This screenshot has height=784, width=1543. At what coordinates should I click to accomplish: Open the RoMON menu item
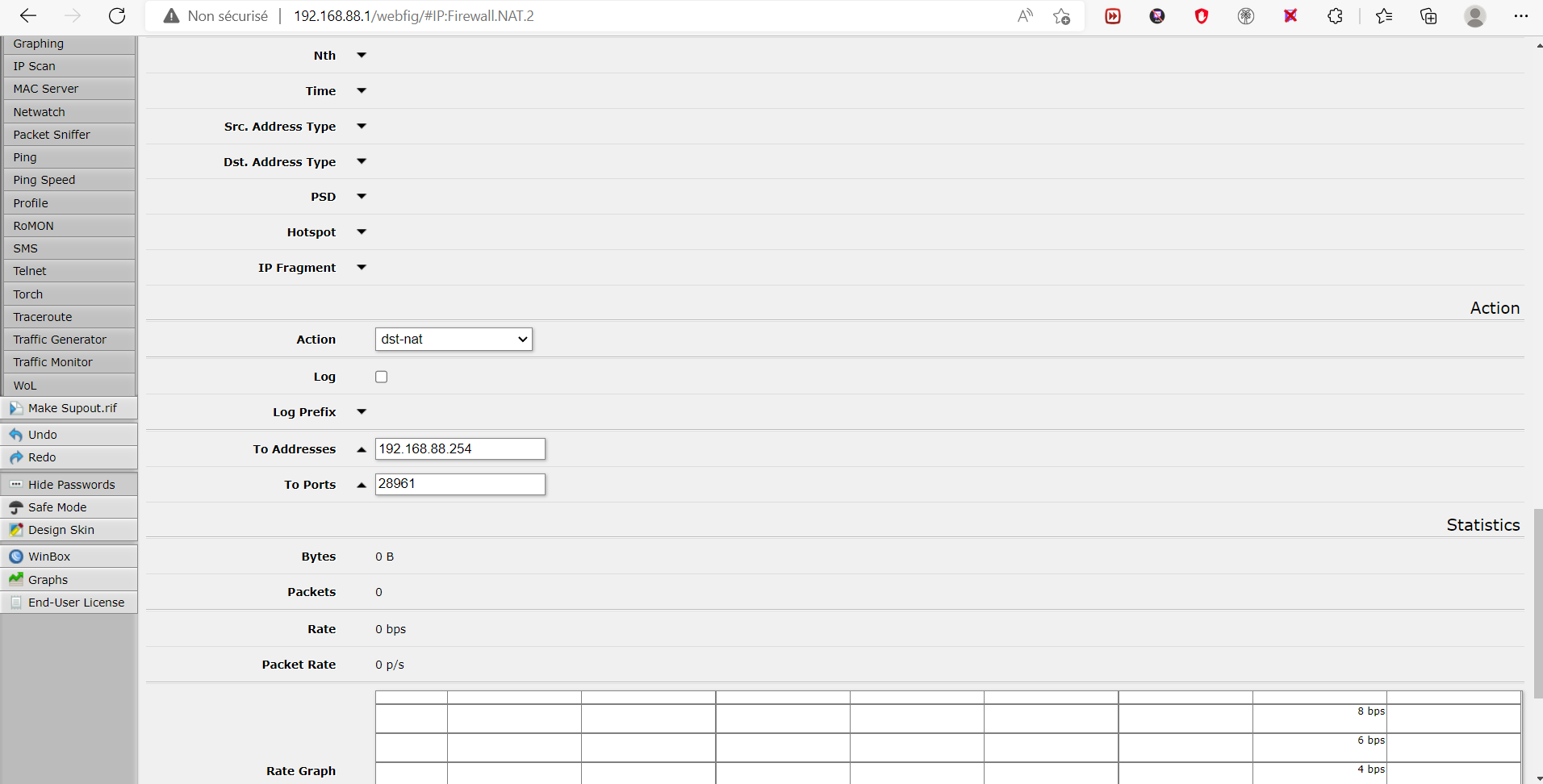pos(69,226)
